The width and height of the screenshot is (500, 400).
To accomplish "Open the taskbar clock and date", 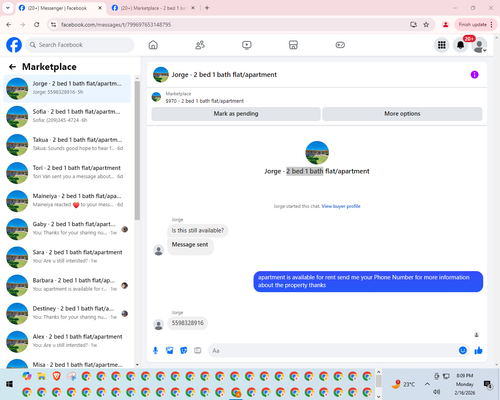I will 465,384.
